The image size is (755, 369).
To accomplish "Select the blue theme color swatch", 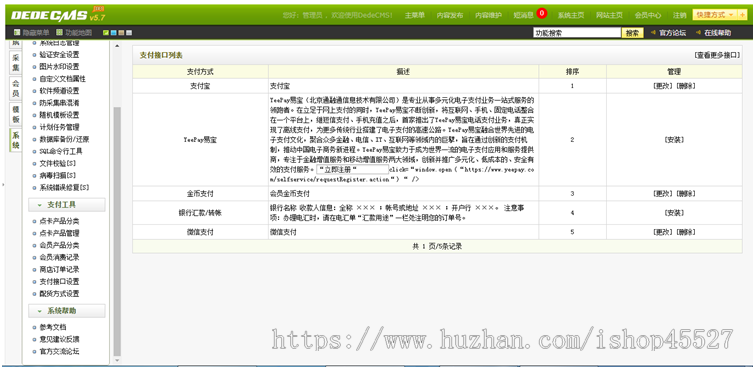I will pyautogui.click(x=114, y=33).
